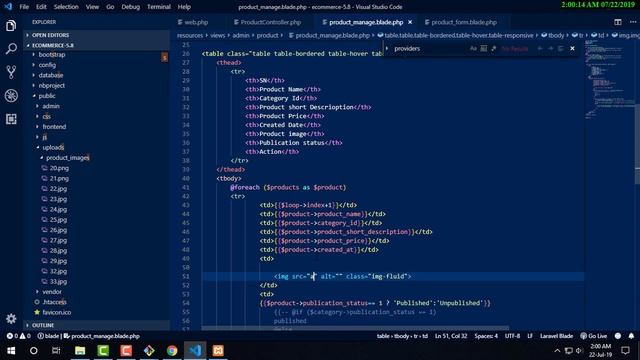The width and height of the screenshot is (640, 360).
Task: Open the Debug view icon
Action: click(x=11, y=96)
